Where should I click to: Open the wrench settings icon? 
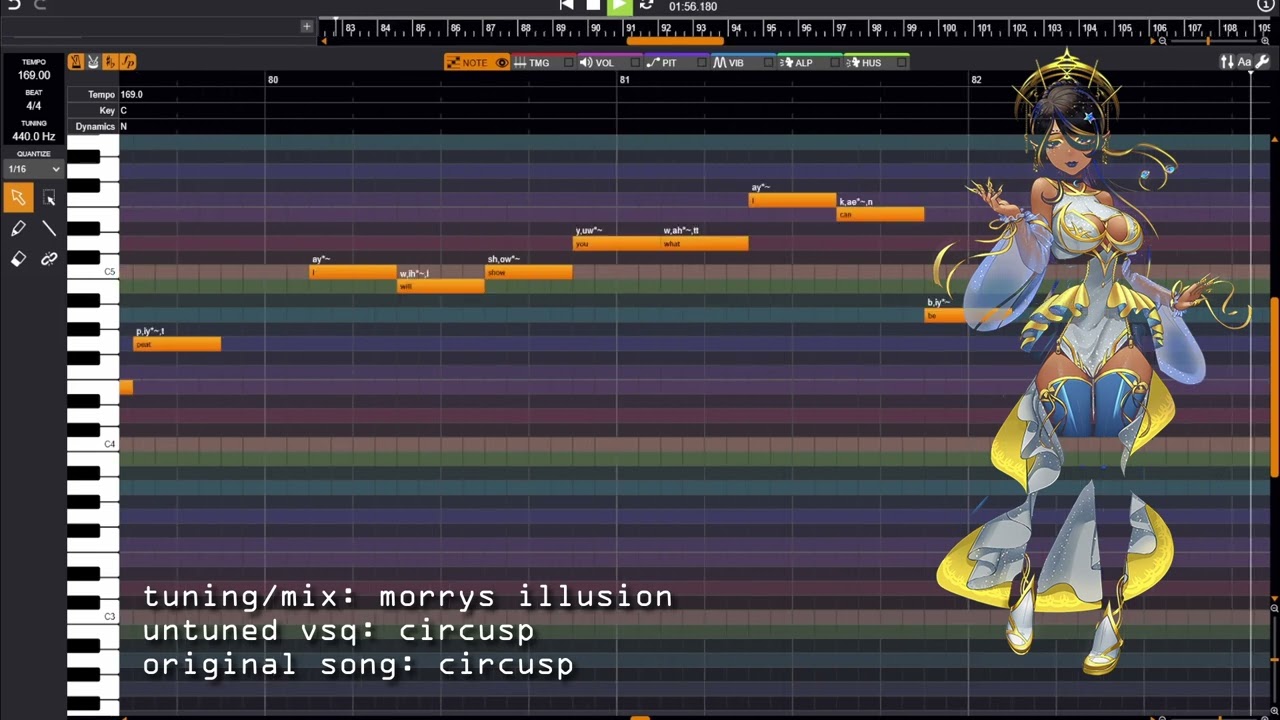click(1261, 62)
